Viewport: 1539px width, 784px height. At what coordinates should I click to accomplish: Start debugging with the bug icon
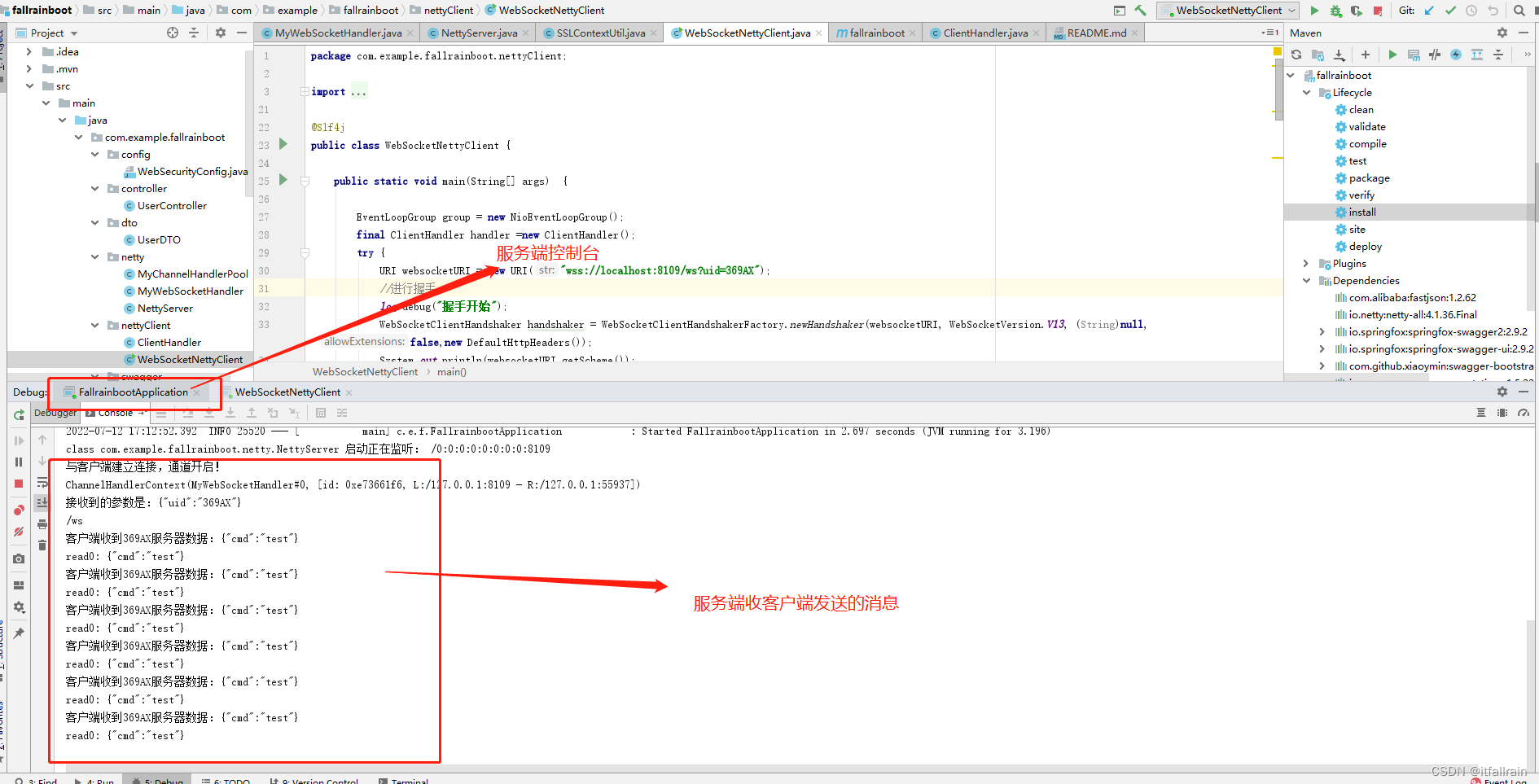(1335, 11)
